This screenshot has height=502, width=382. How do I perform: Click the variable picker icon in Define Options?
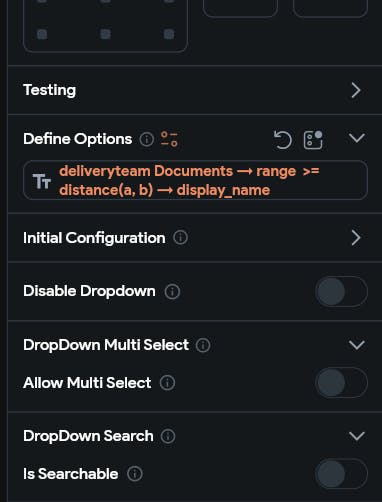[x=313, y=140]
